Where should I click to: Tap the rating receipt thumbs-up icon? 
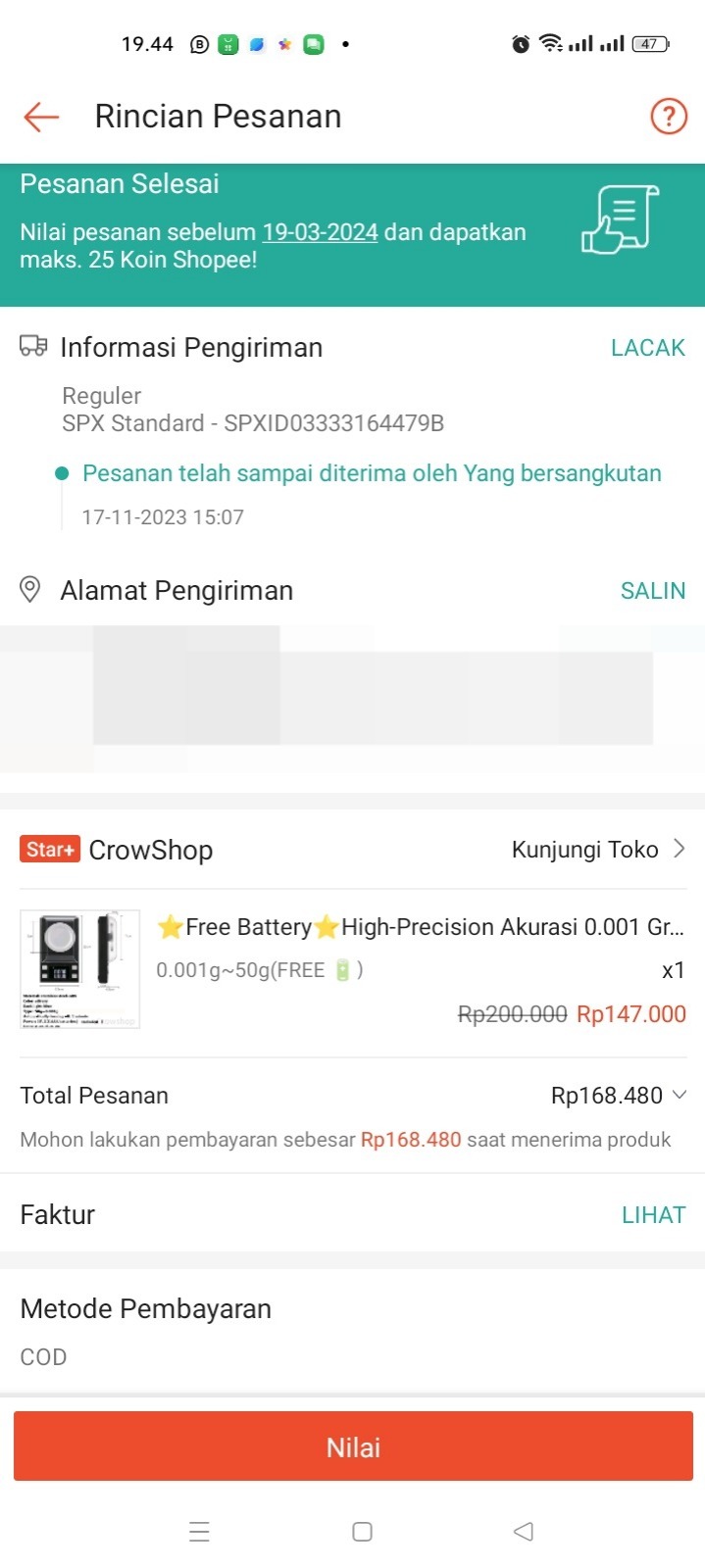(x=620, y=220)
